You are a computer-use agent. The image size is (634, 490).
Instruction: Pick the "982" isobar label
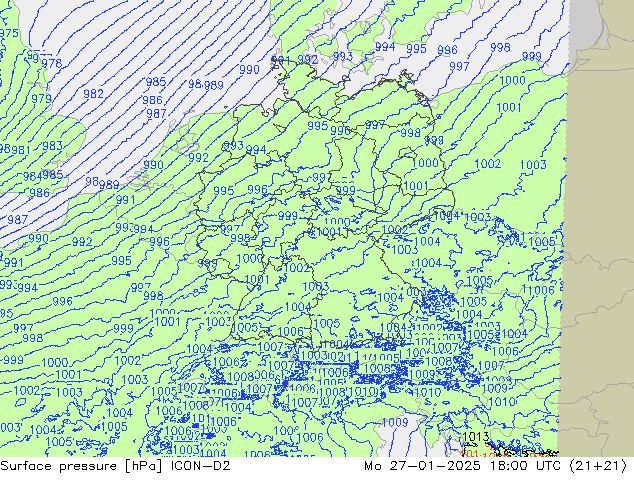pos(93,94)
